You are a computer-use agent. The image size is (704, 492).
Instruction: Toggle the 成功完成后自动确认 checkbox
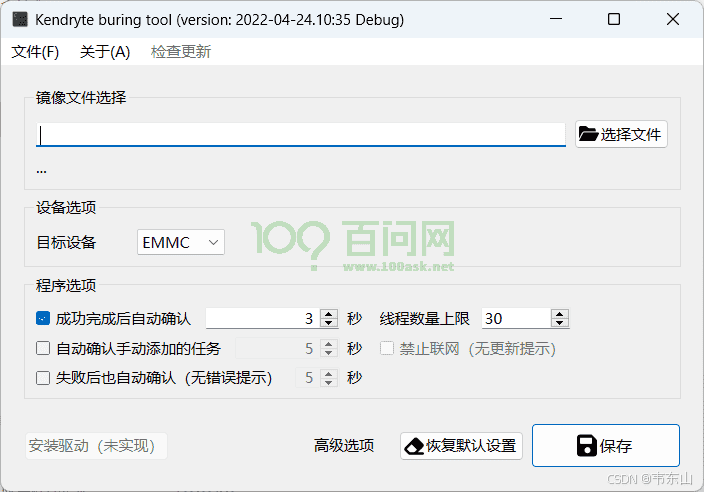(x=43, y=319)
